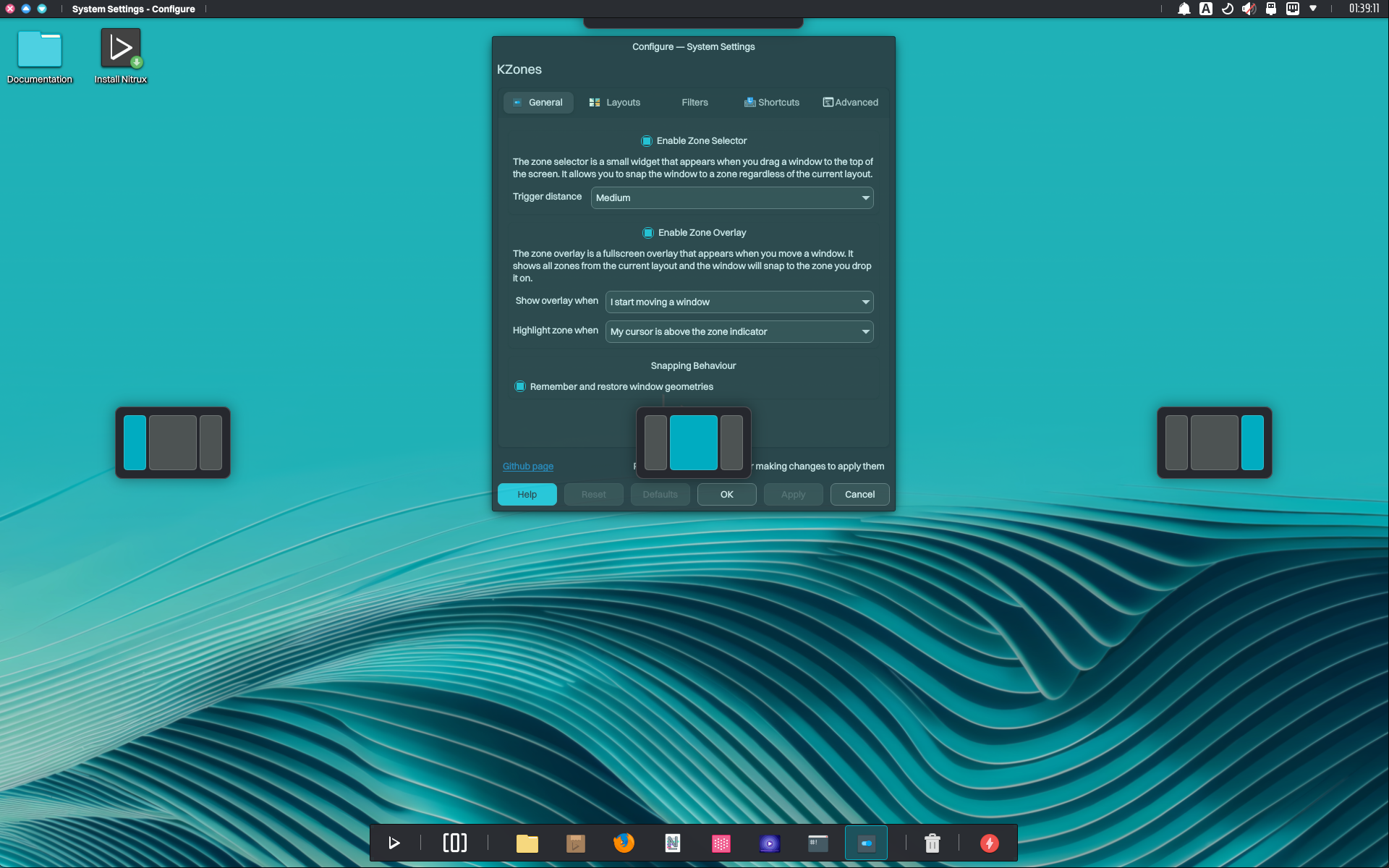1389x868 pixels.
Task: Open the Highlight zone when dropdown
Action: click(x=739, y=331)
